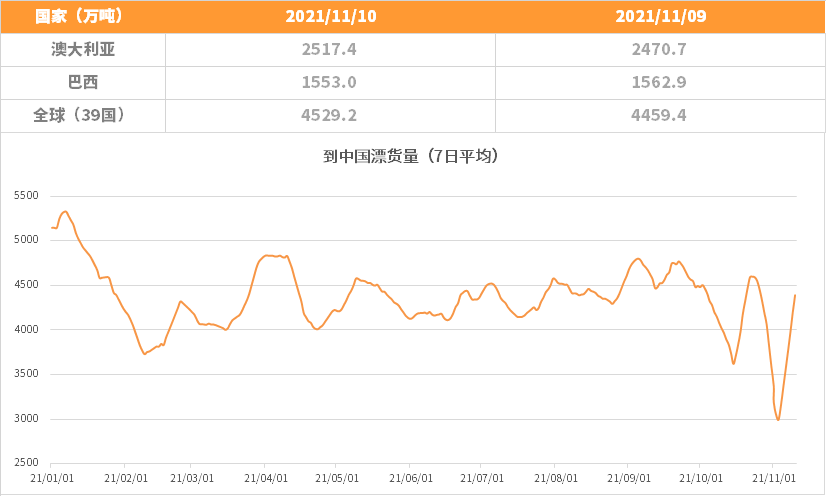This screenshot has height=496, width=826.
Task: Click the 5500 y-axis label
Action: 26,195
